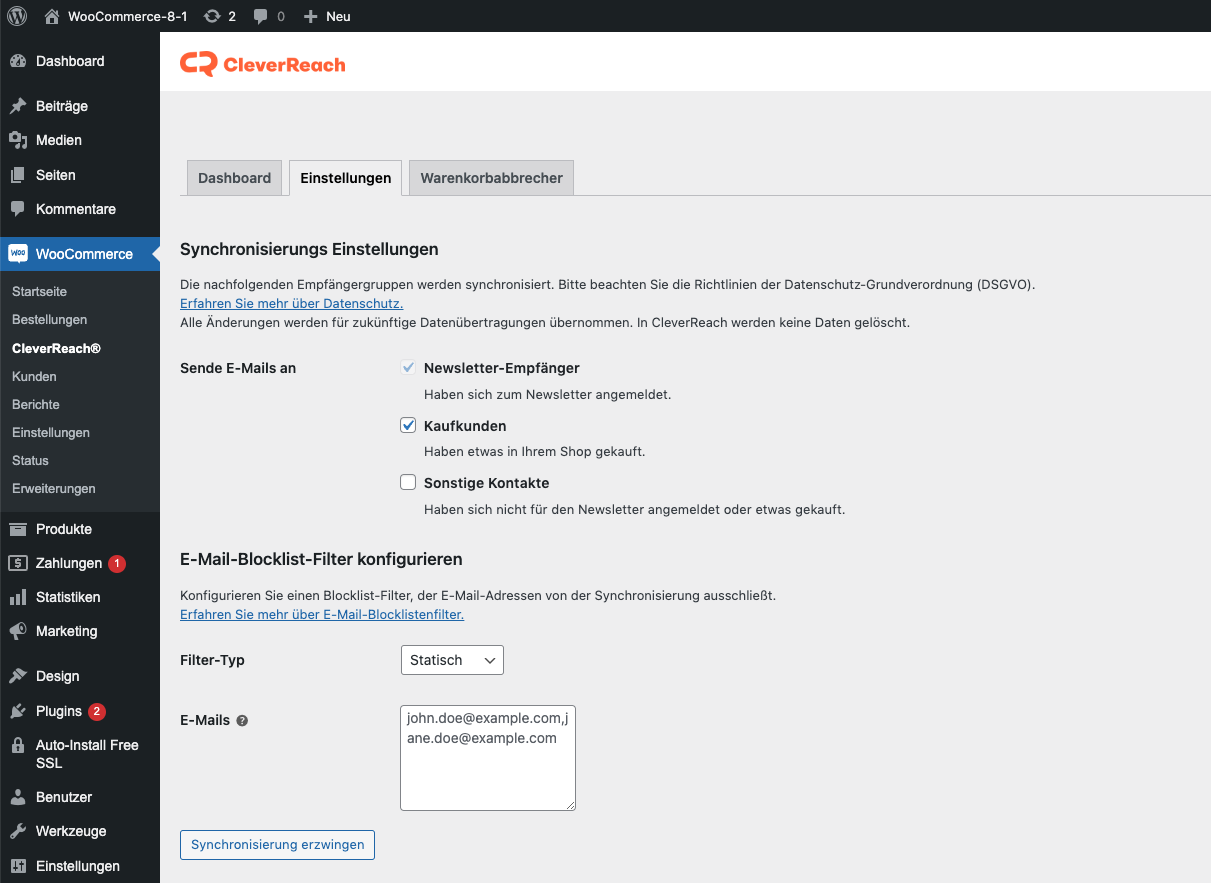Click the Plugins plug icon in sidebar
1211x883 pixels.
click(x=18, y=711)
